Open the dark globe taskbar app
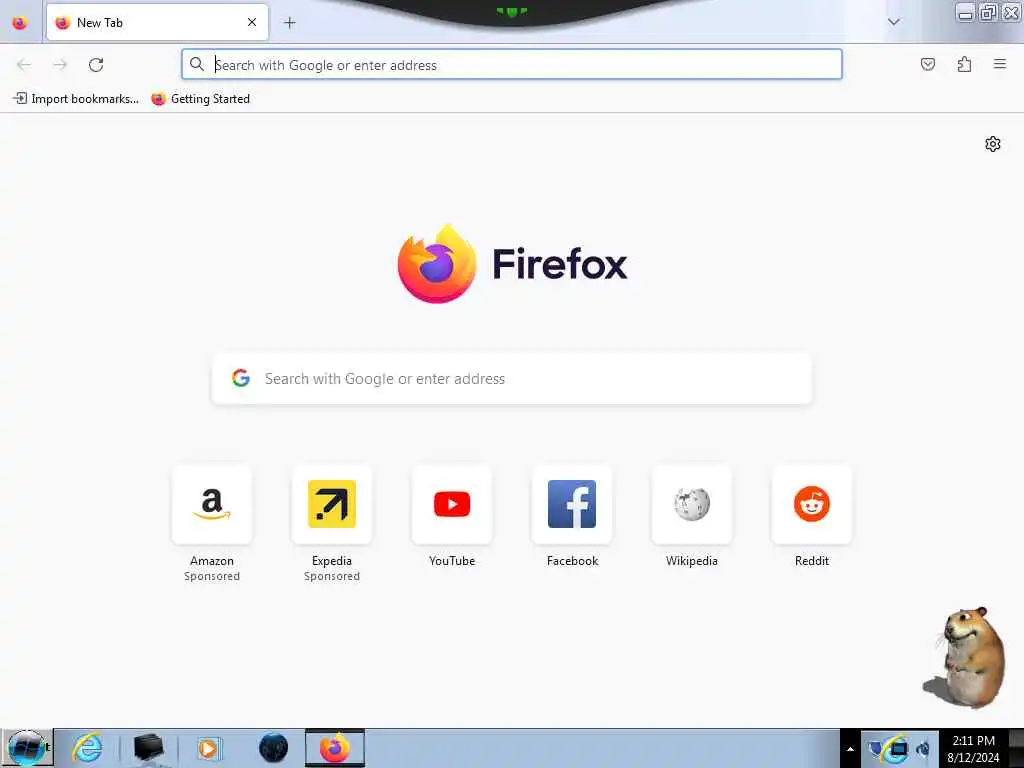This screenshot has height=768, width=1024. (x=273, y=748)
